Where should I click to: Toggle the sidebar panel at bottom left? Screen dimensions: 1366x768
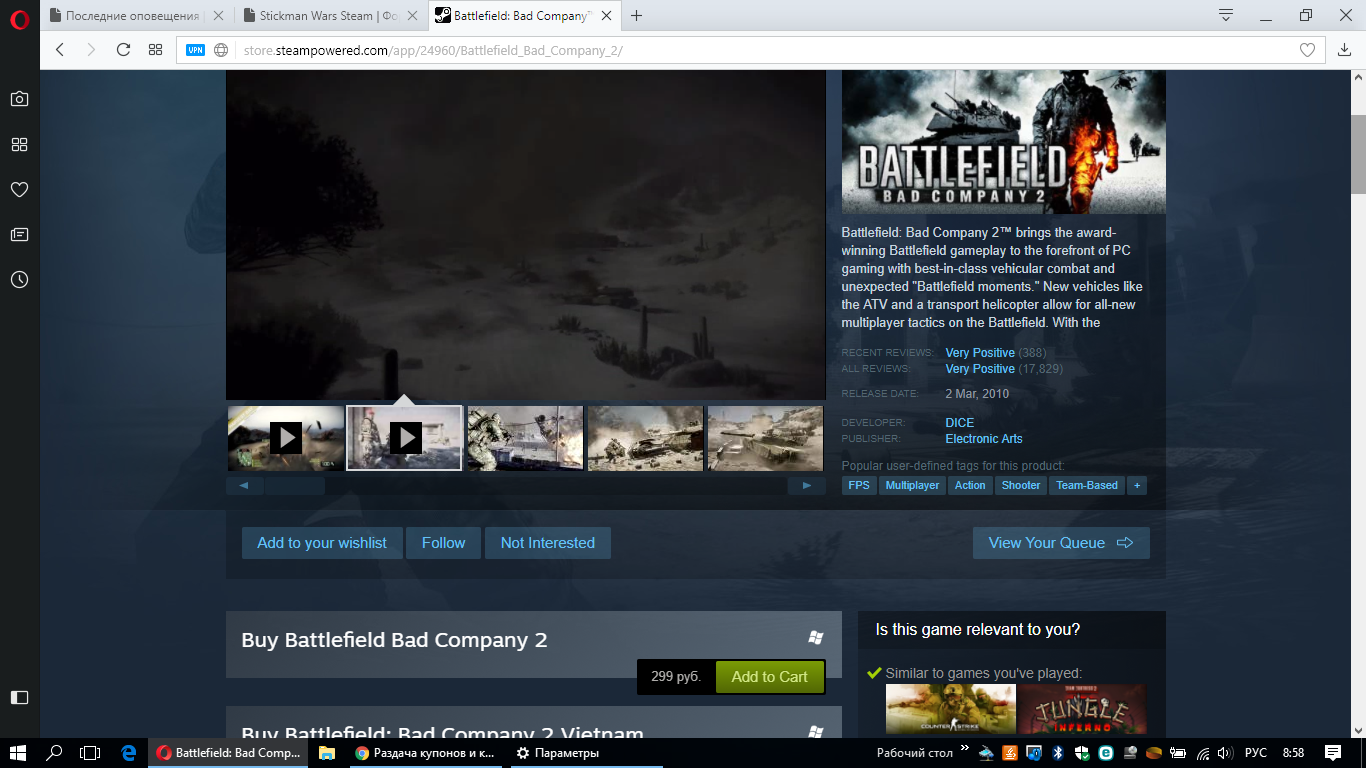[x=19, y=697]
